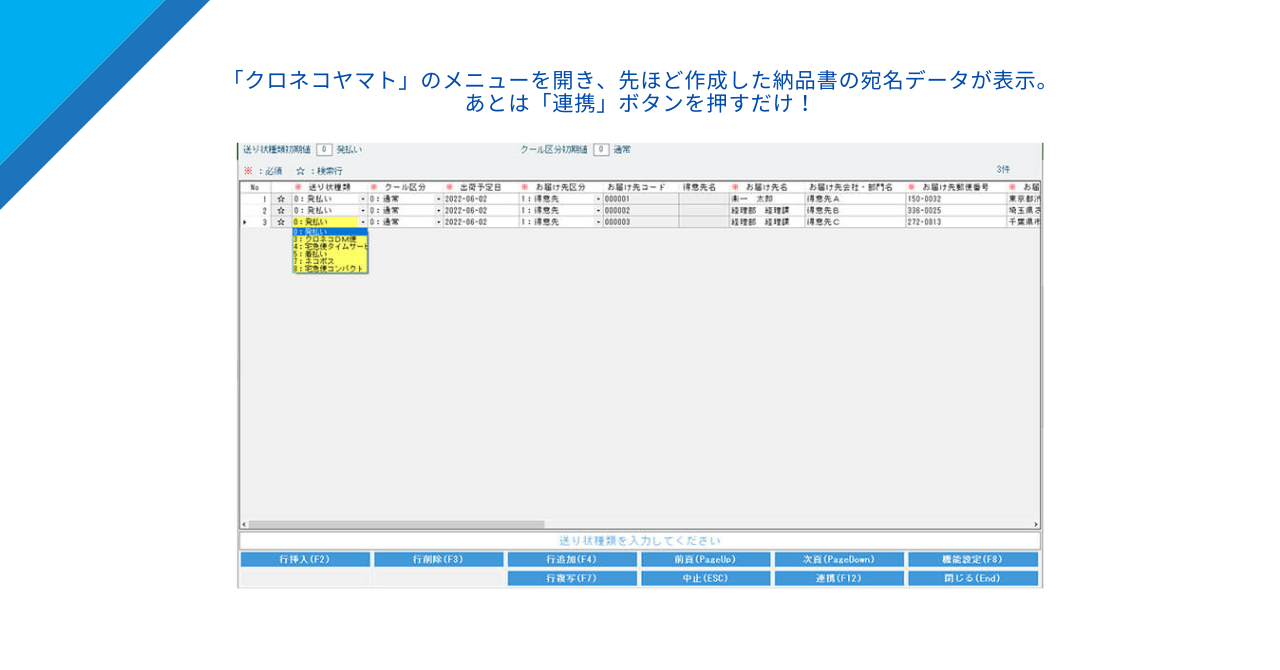
Task: Click the star search icon in row 2
Action: click(x=281, y=211)
